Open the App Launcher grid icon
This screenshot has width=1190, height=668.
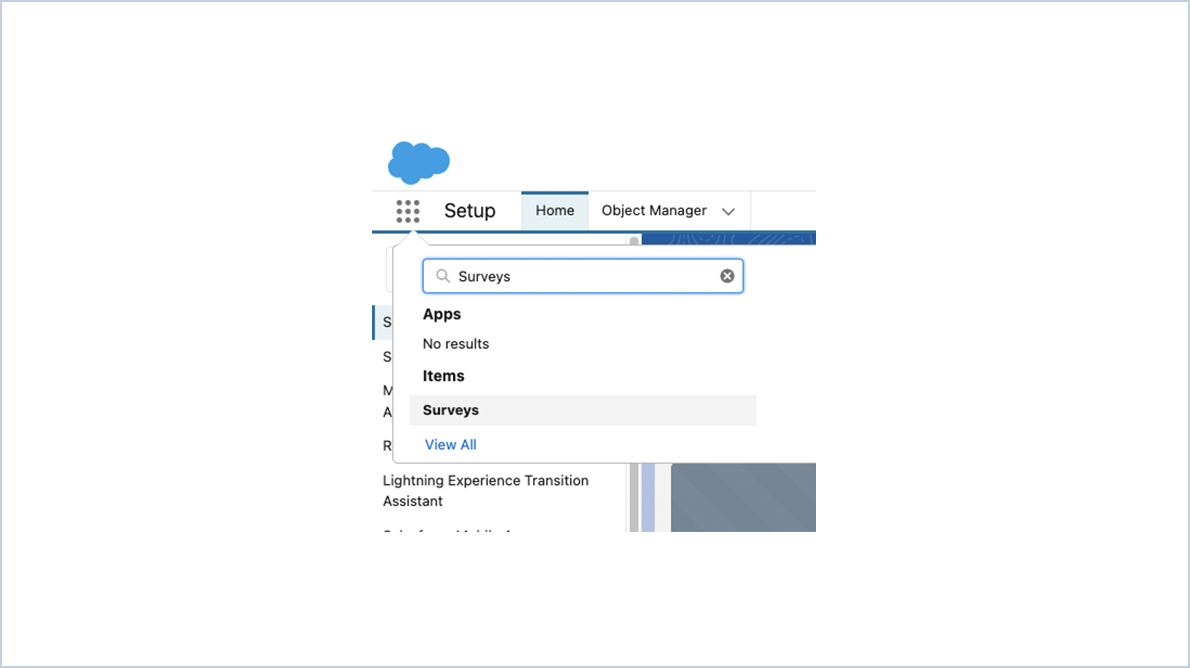pyautogui.click(x=407, y=211)
